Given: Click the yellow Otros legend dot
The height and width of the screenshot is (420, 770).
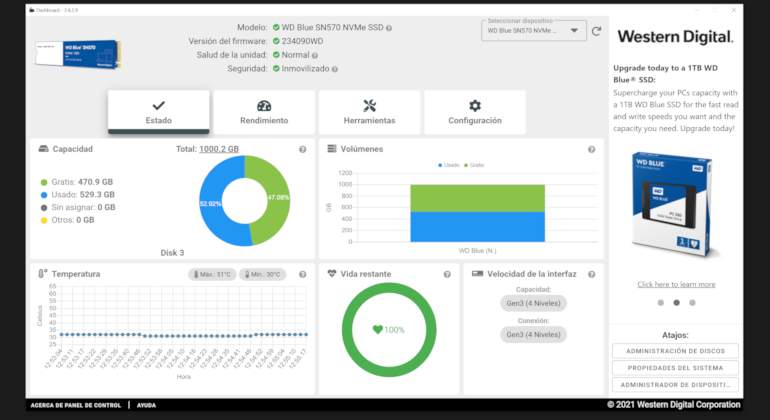Looking at the screenshot, I should click(44, 221).
